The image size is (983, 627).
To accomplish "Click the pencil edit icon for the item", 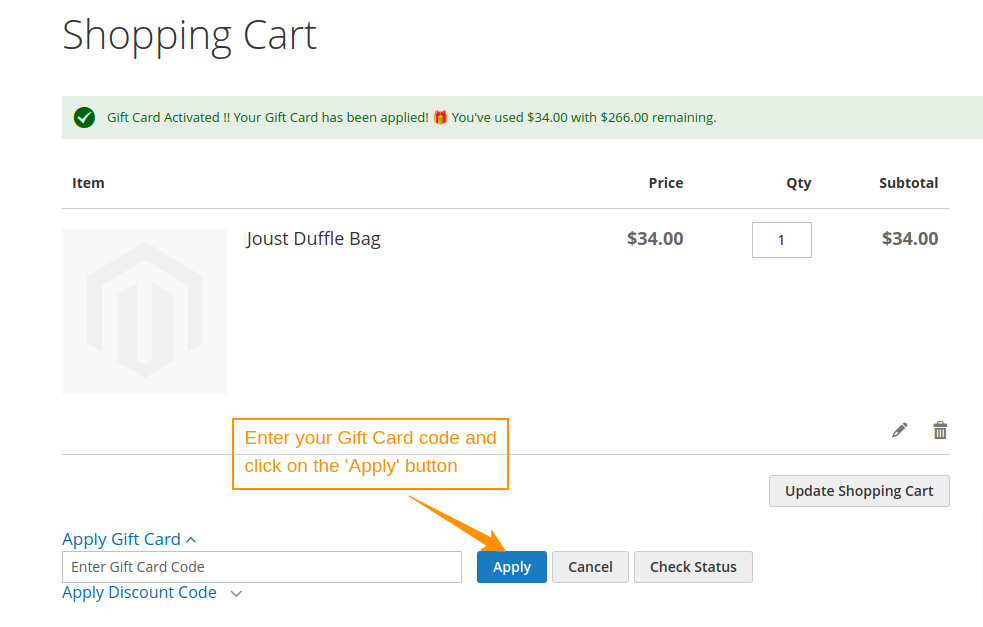I will 900,430.
